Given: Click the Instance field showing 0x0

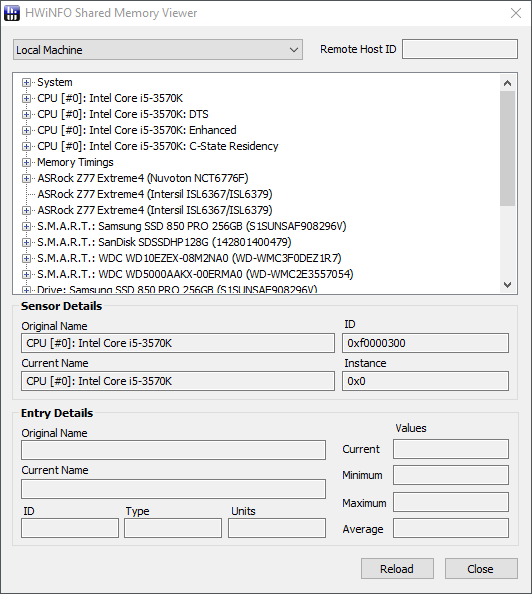Looking at the screenshot, I should coord(425,381).
